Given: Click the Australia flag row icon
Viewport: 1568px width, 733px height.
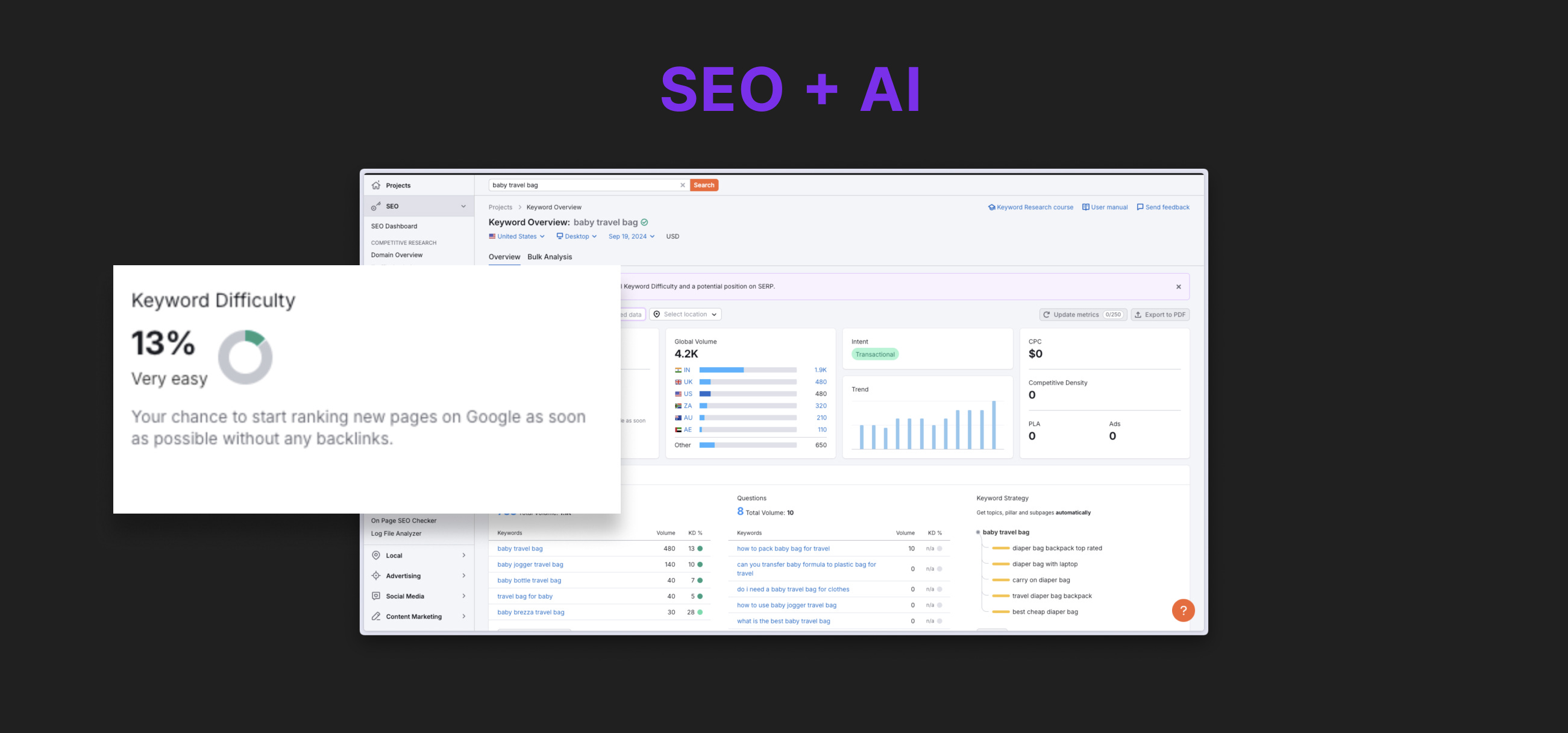Looking at the screenshot, I should coord(678,418).
